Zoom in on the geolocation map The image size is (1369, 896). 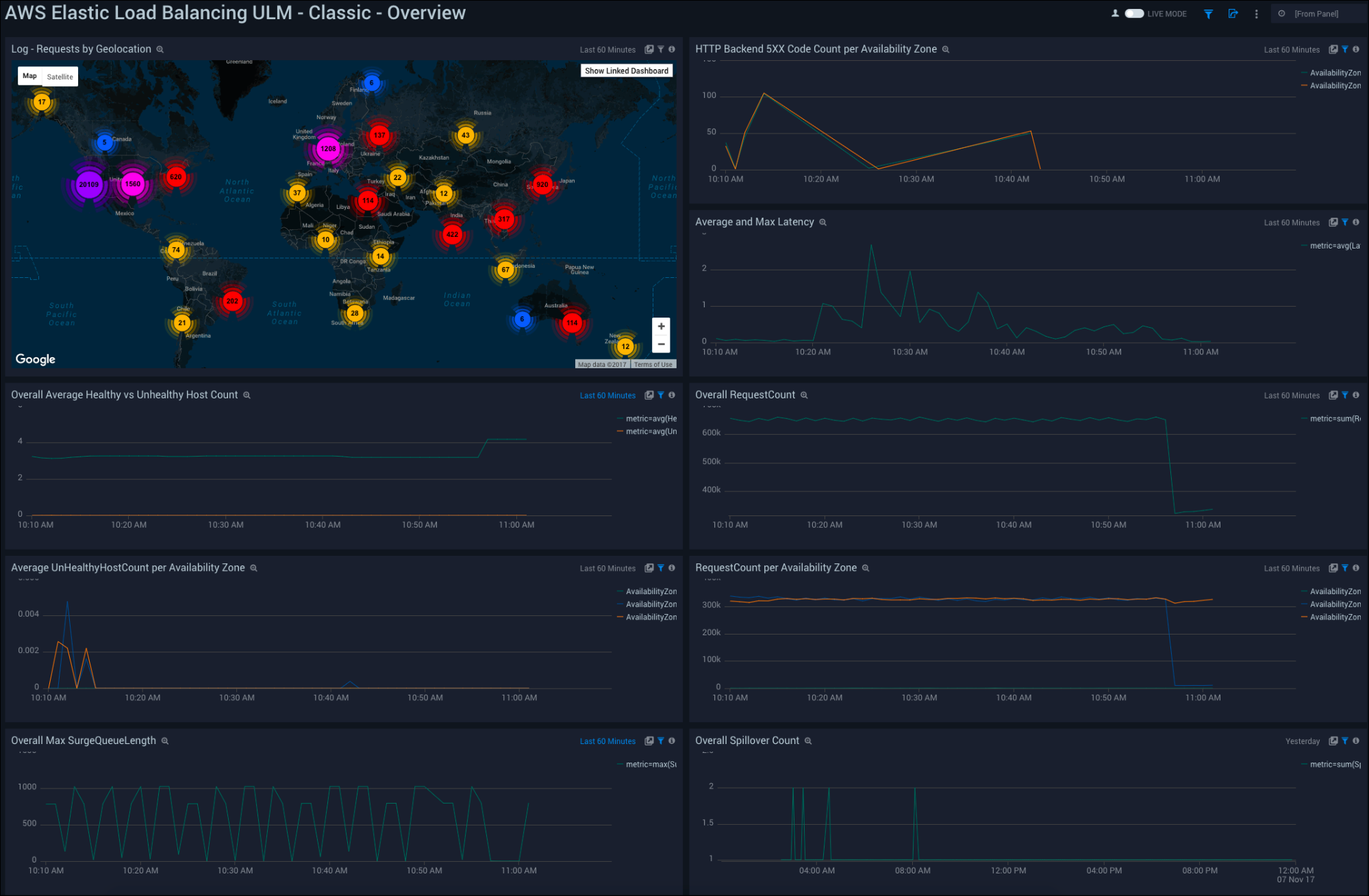pos(661,327)
